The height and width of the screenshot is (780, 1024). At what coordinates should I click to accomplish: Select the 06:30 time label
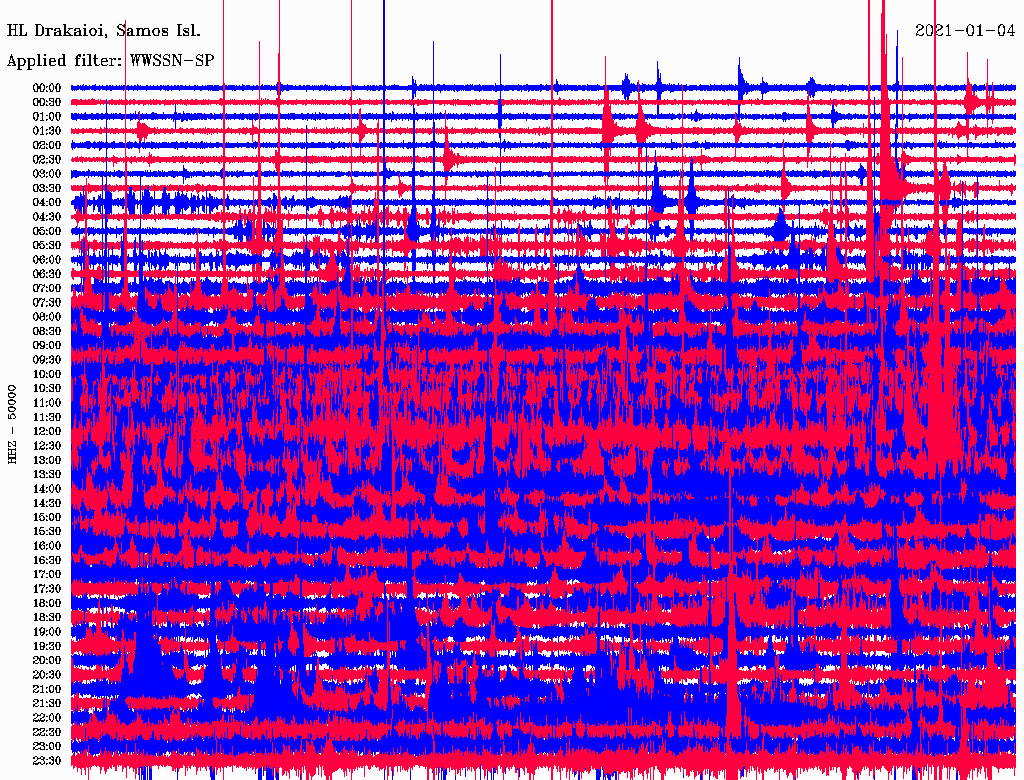46,274
